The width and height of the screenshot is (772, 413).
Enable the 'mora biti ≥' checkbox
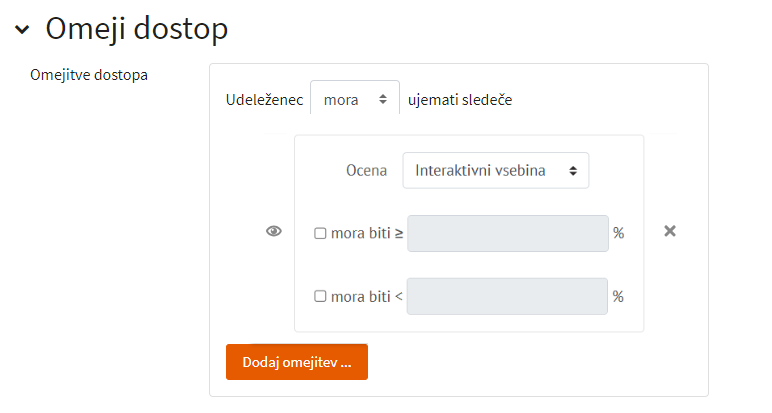pyautogui.click(x=320, y=233)
